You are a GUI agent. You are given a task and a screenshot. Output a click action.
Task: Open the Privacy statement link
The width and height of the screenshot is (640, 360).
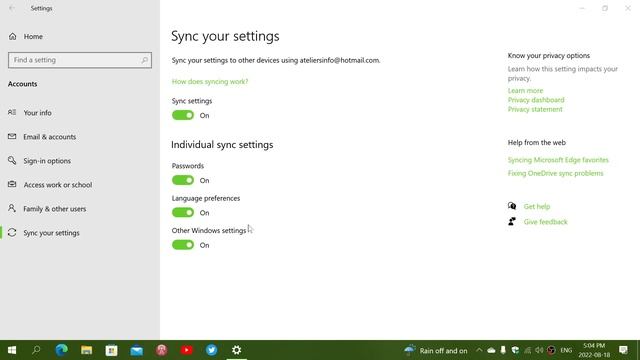click(535, 109)
